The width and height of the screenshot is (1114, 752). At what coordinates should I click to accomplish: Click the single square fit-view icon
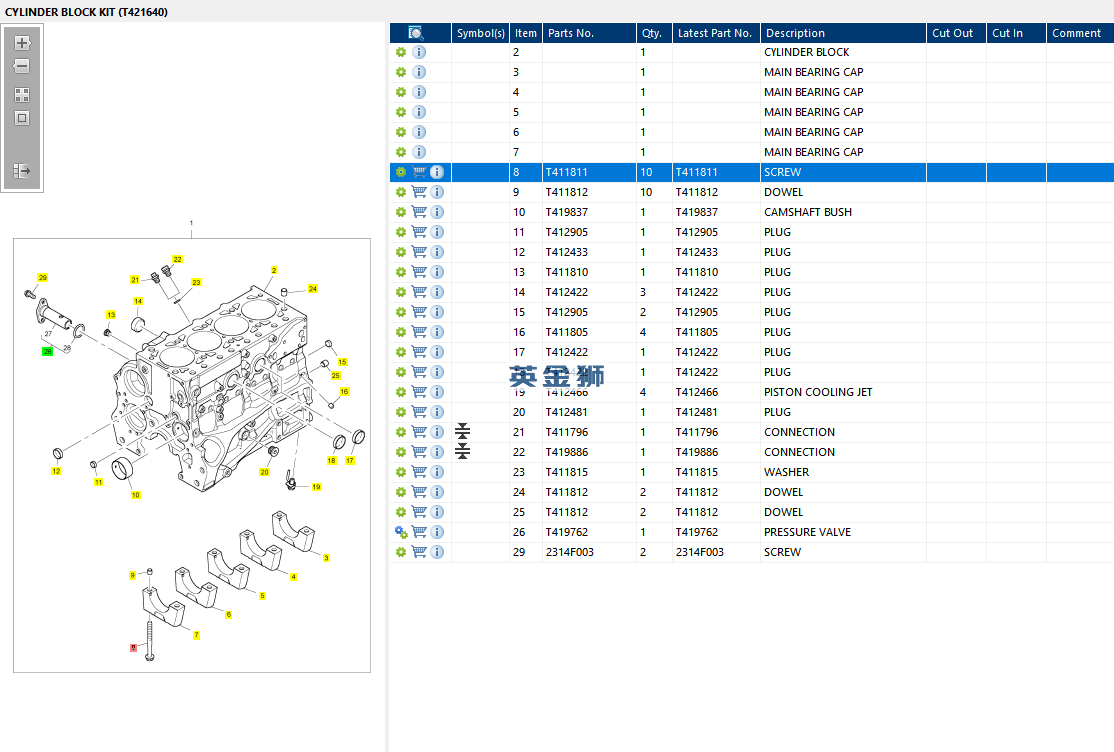point(22,118)
